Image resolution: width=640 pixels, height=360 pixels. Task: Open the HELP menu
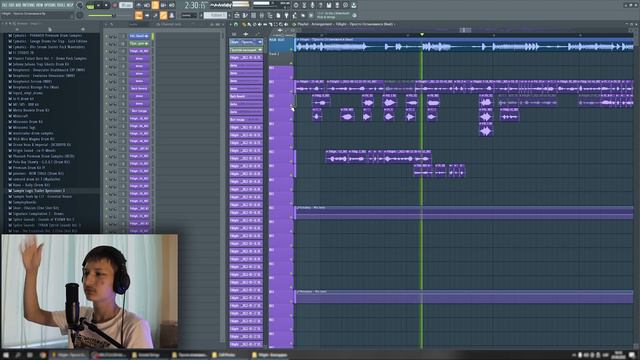[x=70, y=5]
